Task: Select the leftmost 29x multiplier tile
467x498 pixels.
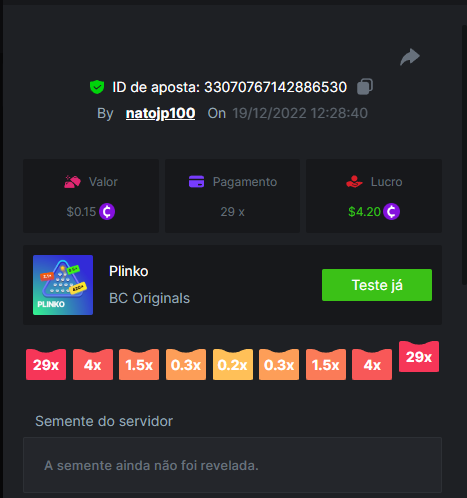Action: (46, 365)
